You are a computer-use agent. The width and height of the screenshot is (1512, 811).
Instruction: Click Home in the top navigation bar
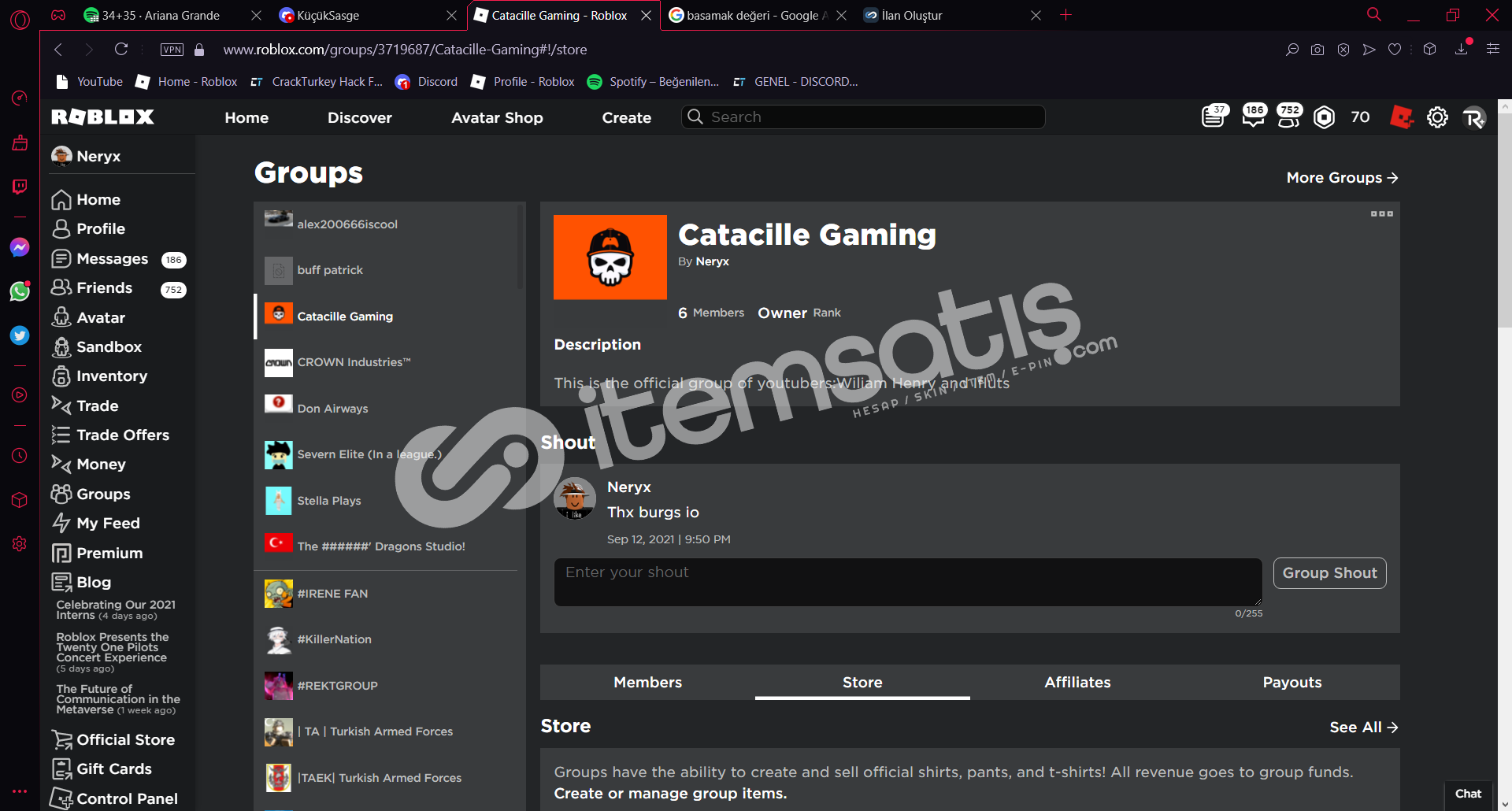coord(246,117)
